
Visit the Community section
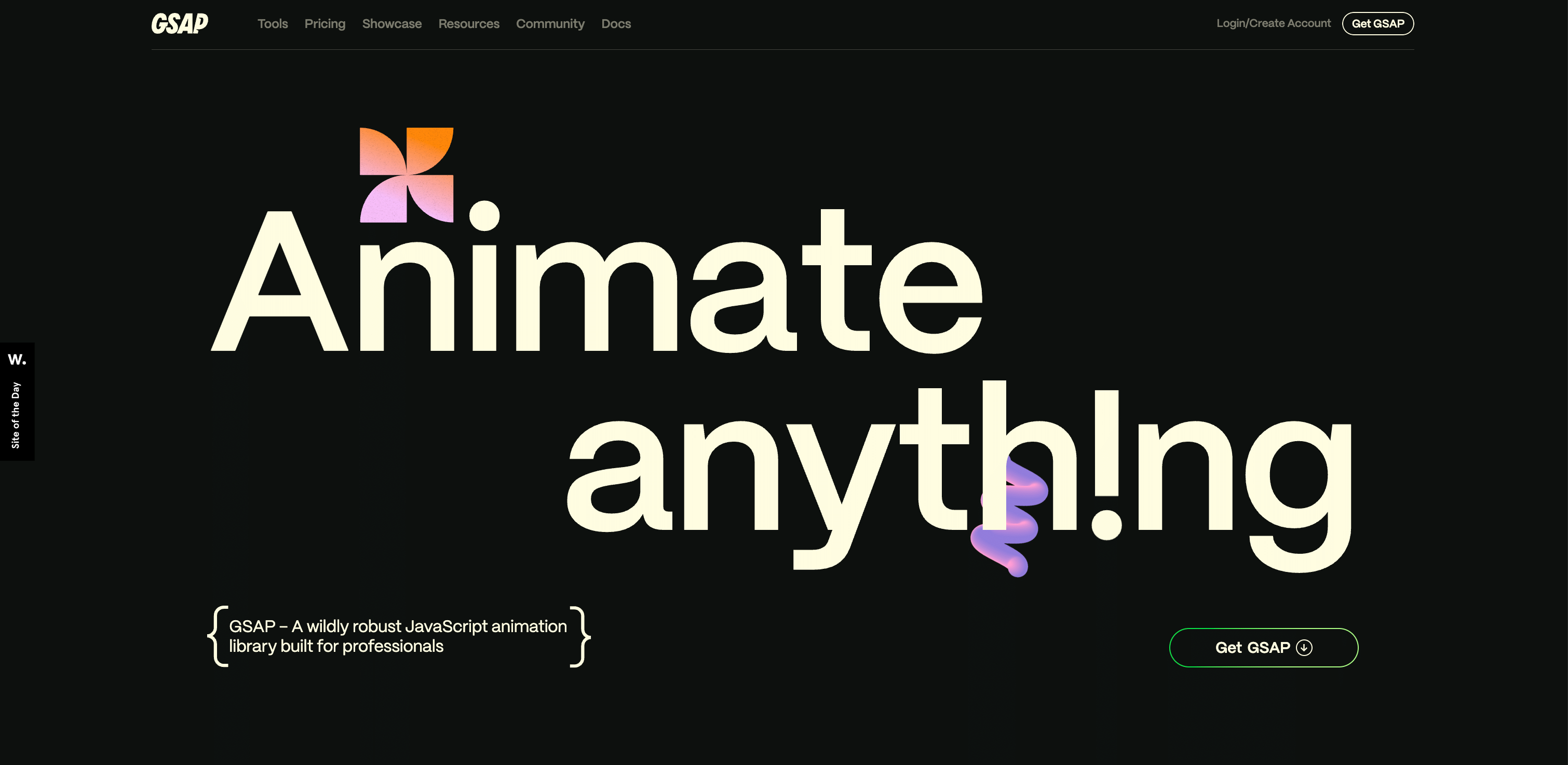pyautogui.click(x=550, y=24)
